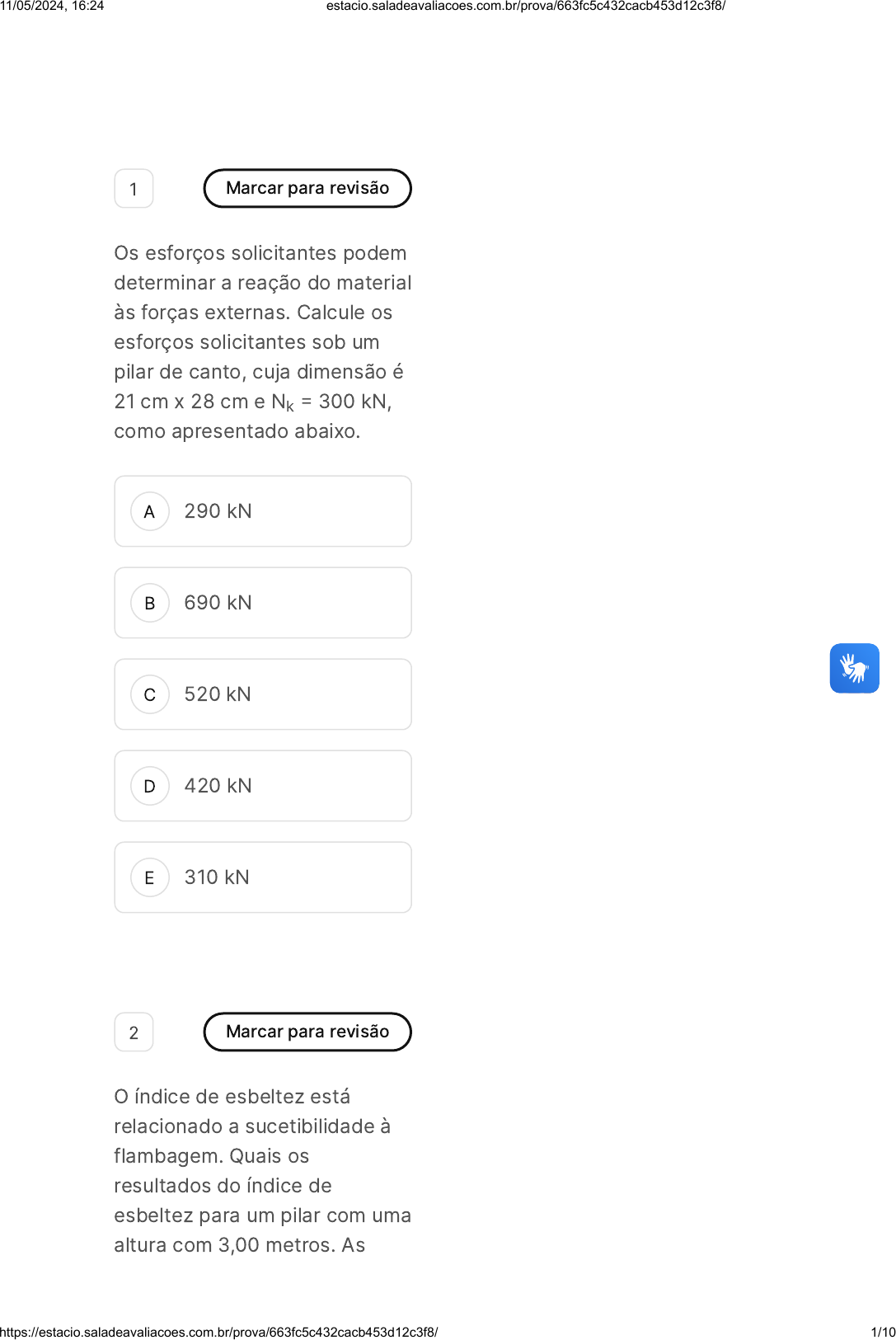Choose the 310 kN answer

click(x=217, y=877)
